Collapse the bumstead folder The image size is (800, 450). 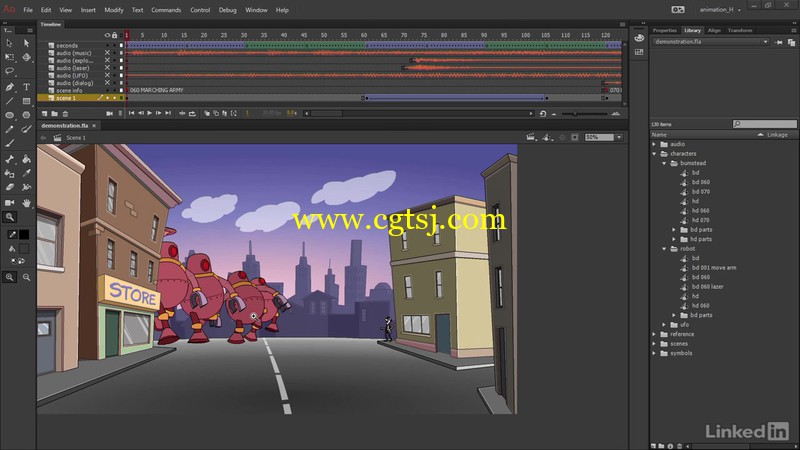[x=664, y=163]
